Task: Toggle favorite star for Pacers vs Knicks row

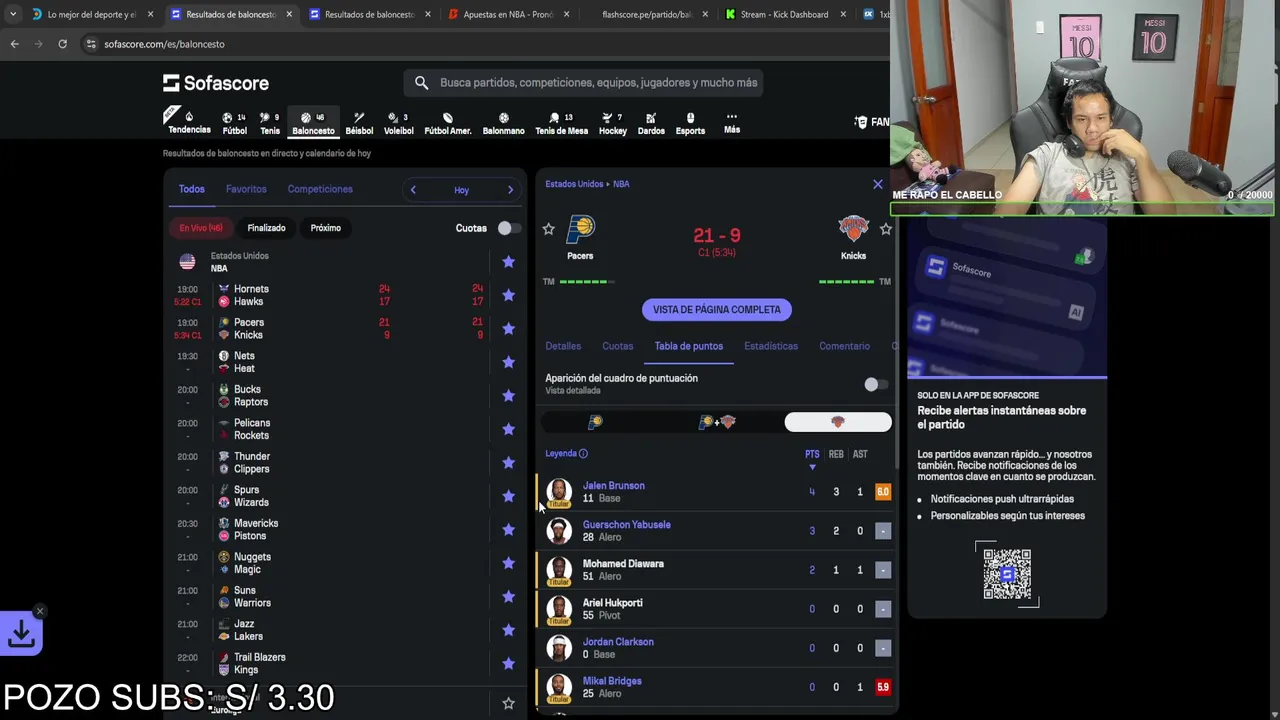Action: point(508,329)
